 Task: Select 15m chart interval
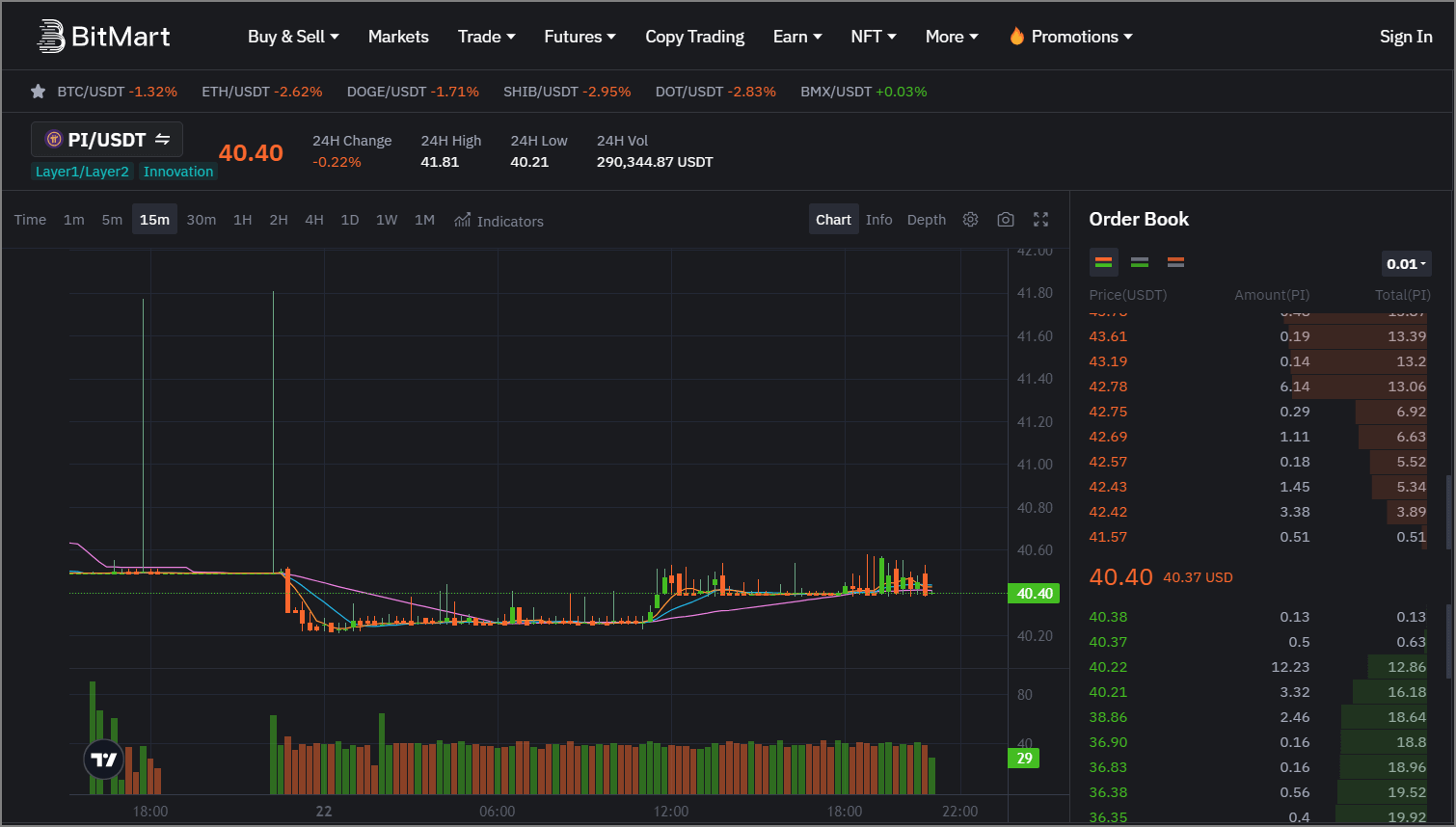tap(154, 220)
